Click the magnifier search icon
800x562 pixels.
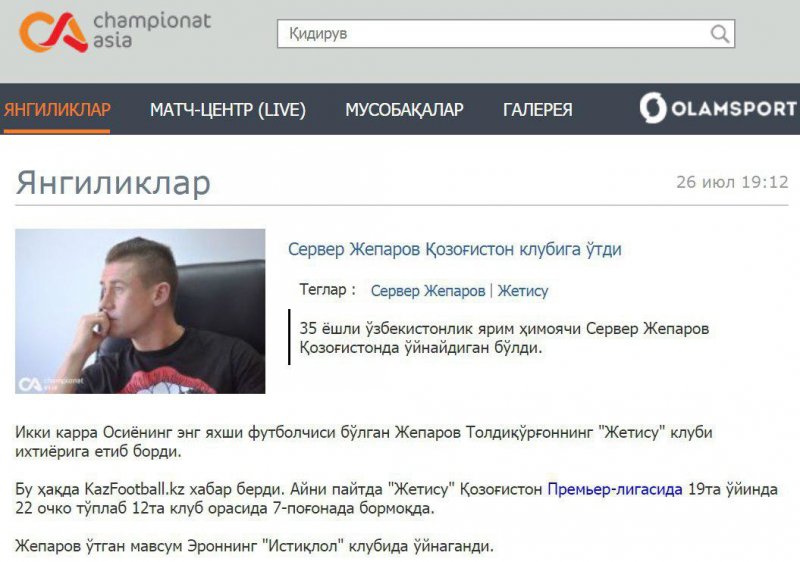click(719, 34)
